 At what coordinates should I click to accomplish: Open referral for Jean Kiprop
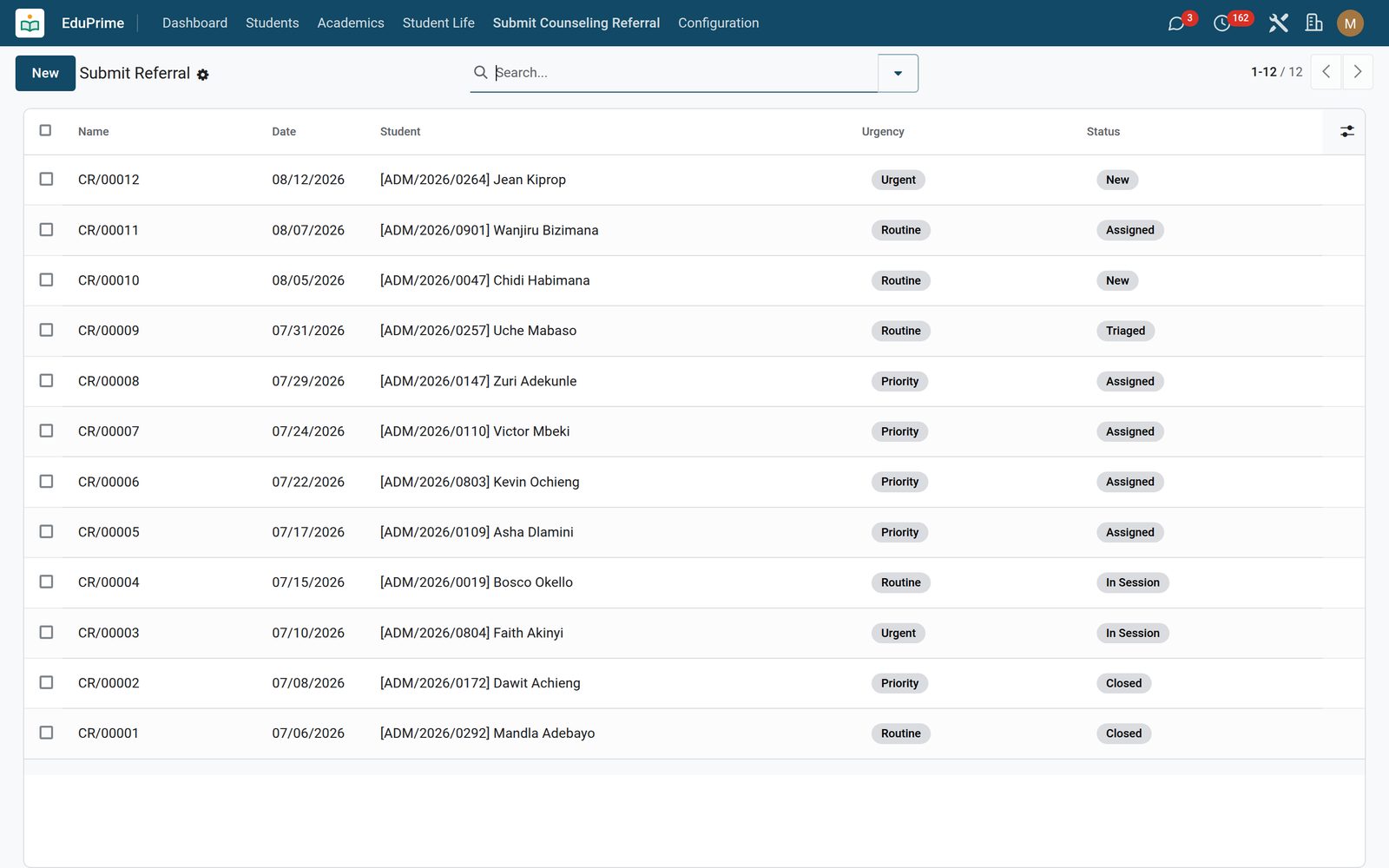click(472, 180)
